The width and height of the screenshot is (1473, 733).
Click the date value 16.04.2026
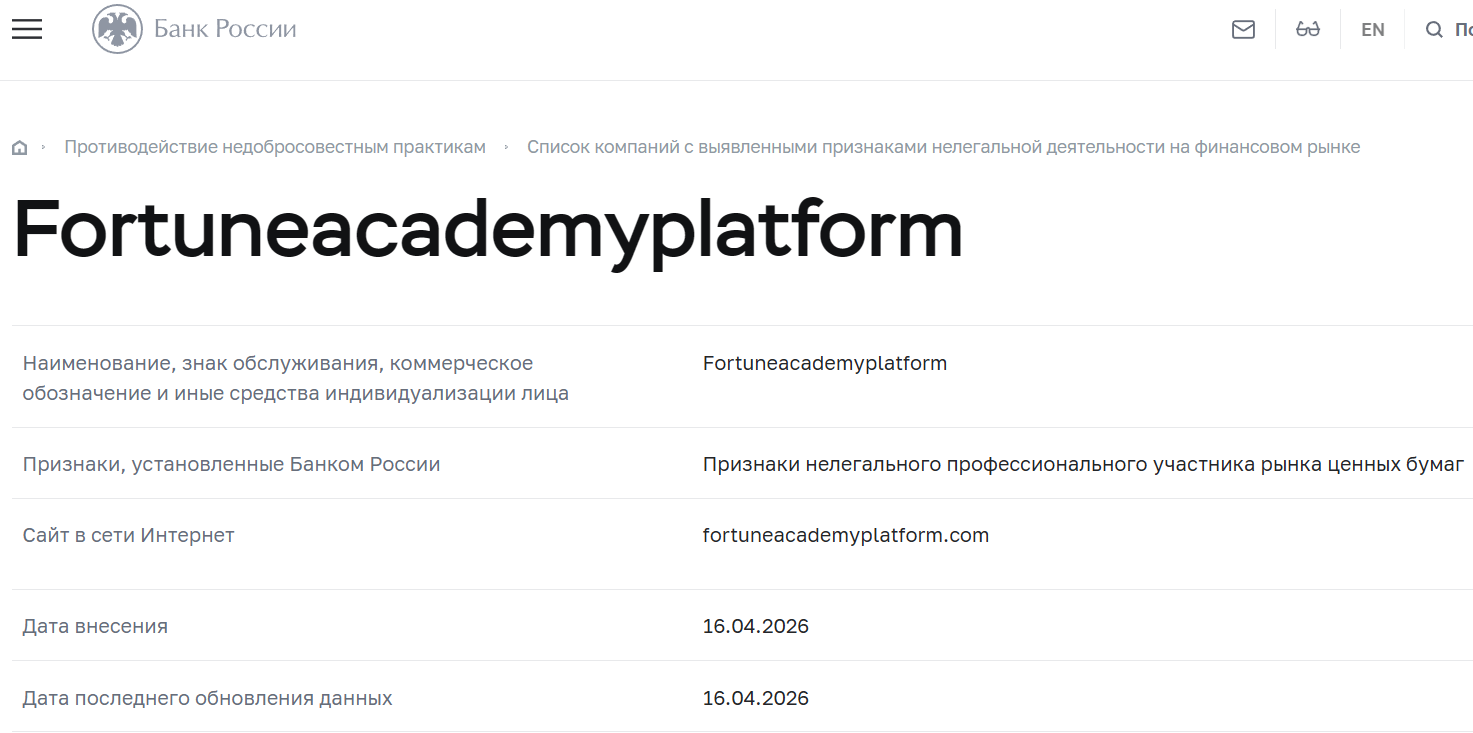[x=756, y=625]
